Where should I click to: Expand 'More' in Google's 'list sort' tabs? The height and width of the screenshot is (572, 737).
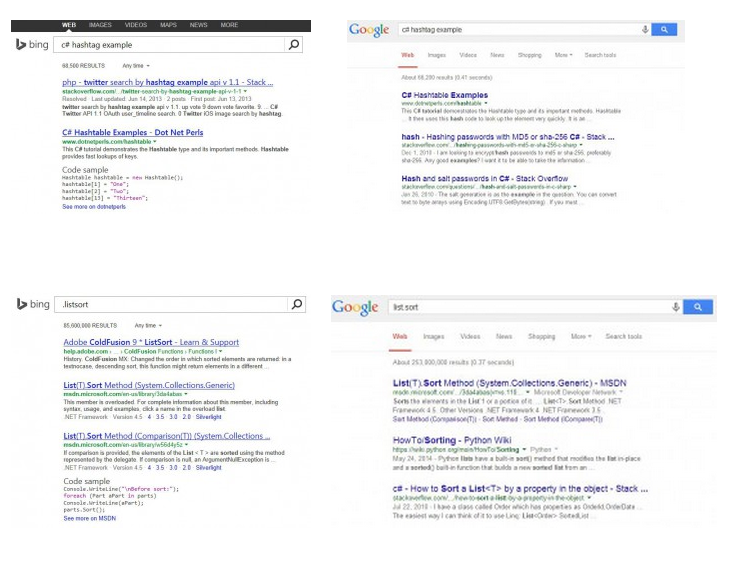coord(581,337)
